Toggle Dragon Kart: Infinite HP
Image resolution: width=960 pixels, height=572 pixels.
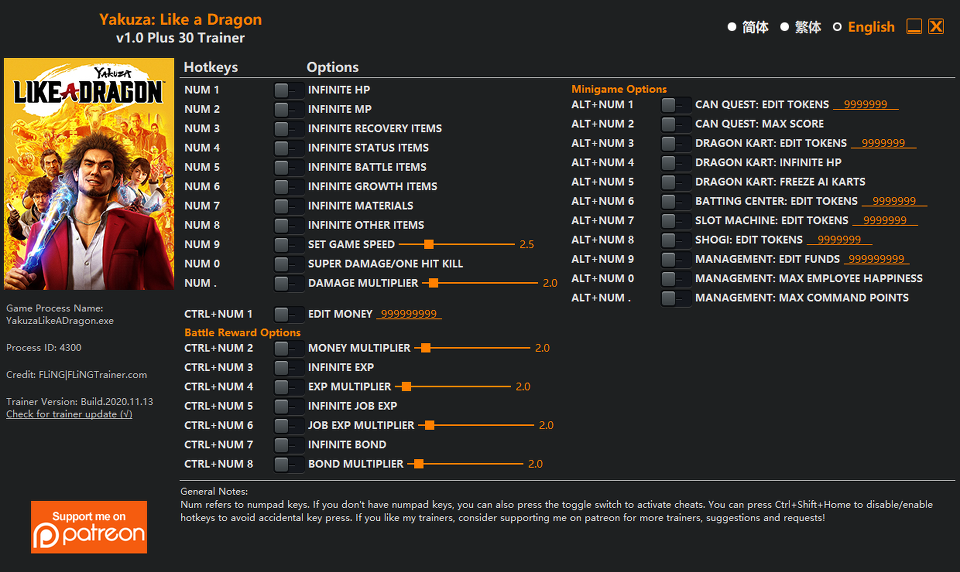point(675,162)
